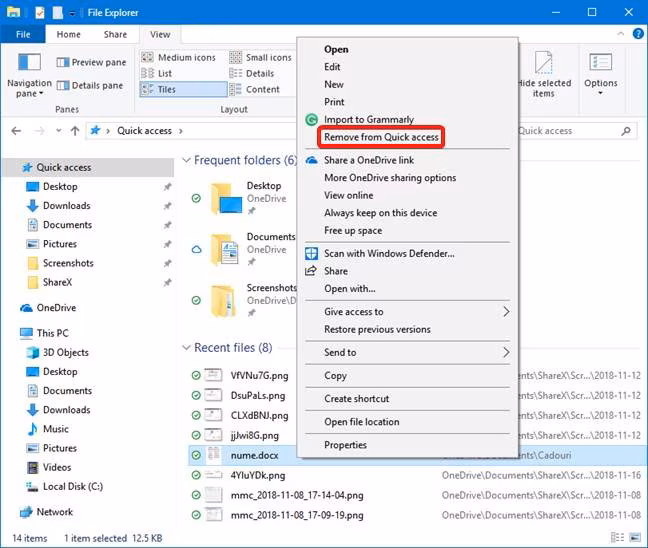This screenshot has height=548, width=648.
Task: Click Quick access in address bar
Action: pos(144,131)
